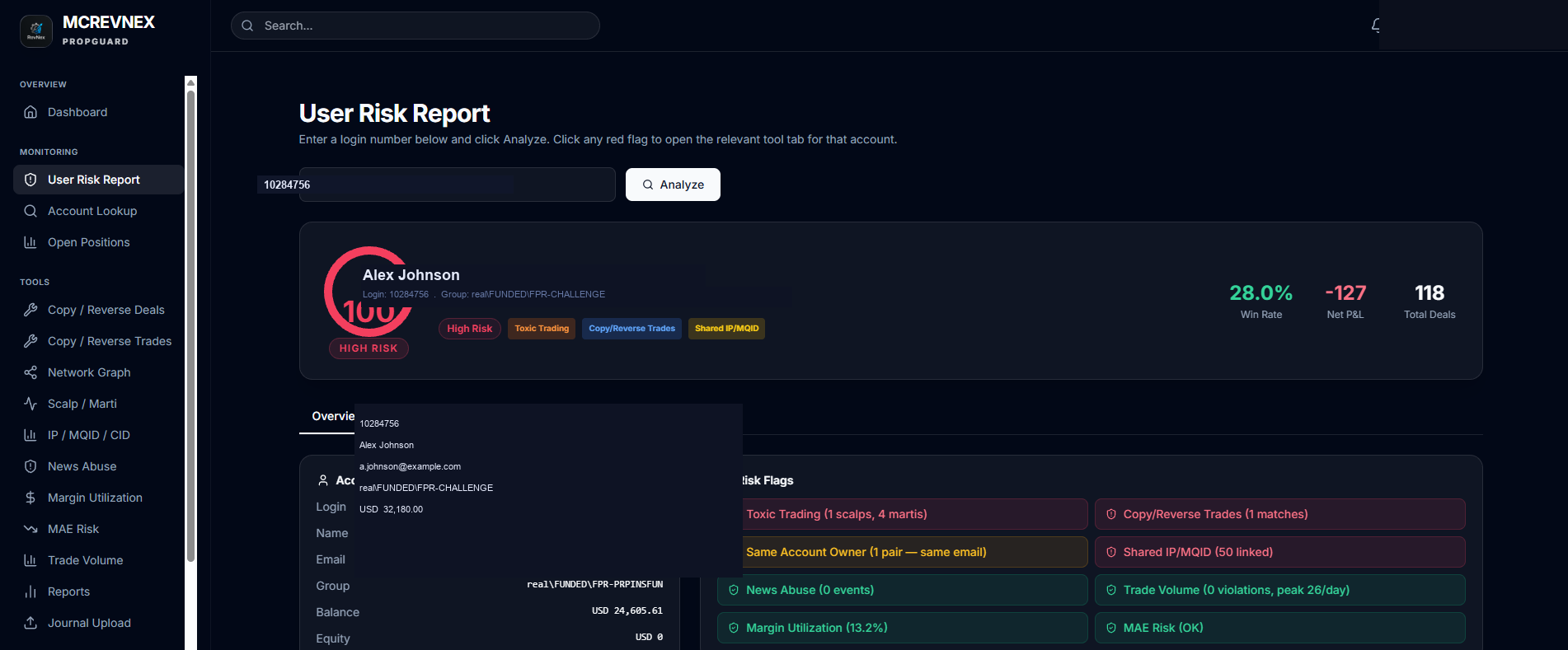
Task: Click Journal Upload arrow icon
Action: (31, 623)
